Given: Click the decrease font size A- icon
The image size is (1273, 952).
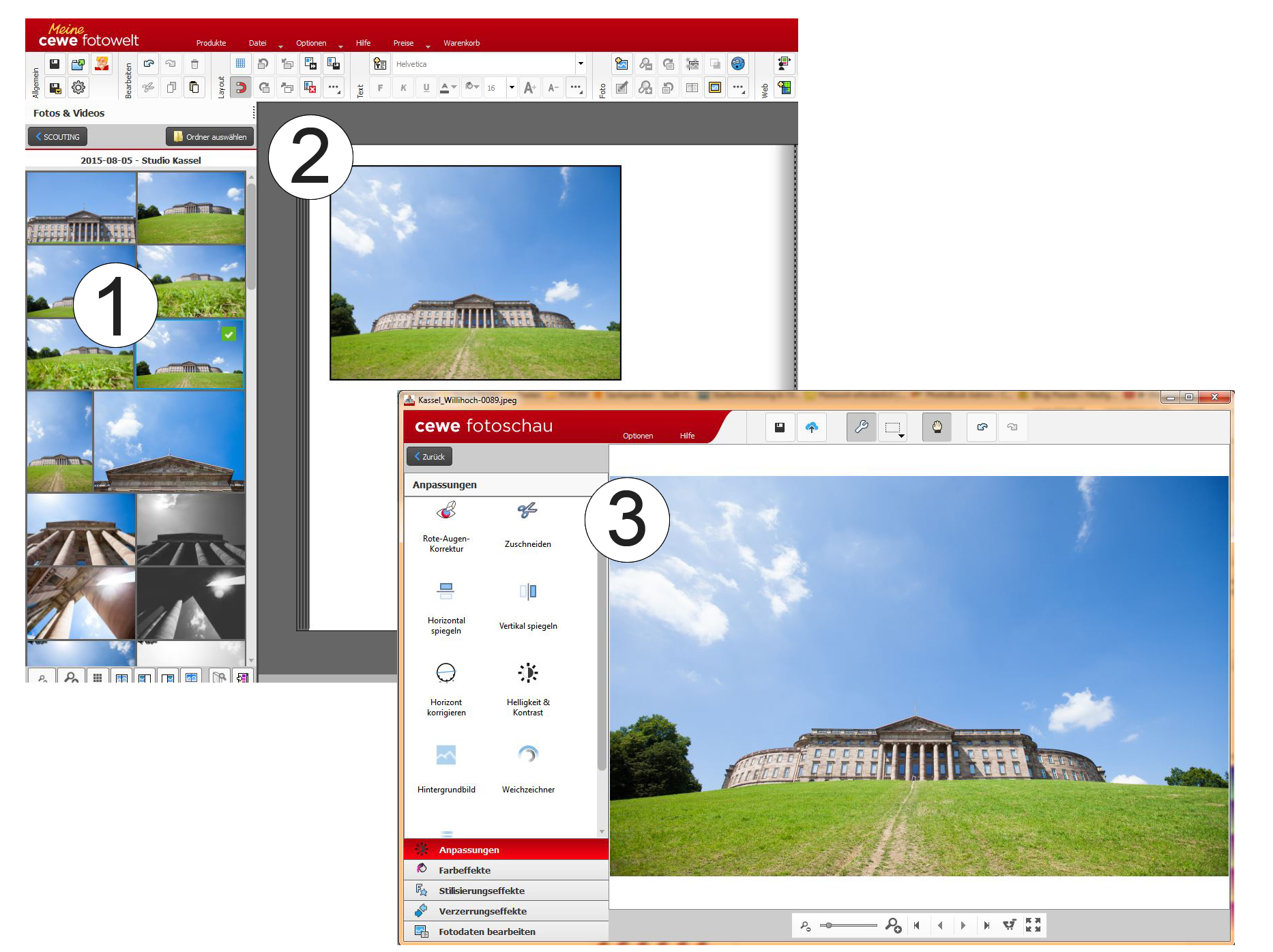Looking at the screenshot, I should pos(553,87).
